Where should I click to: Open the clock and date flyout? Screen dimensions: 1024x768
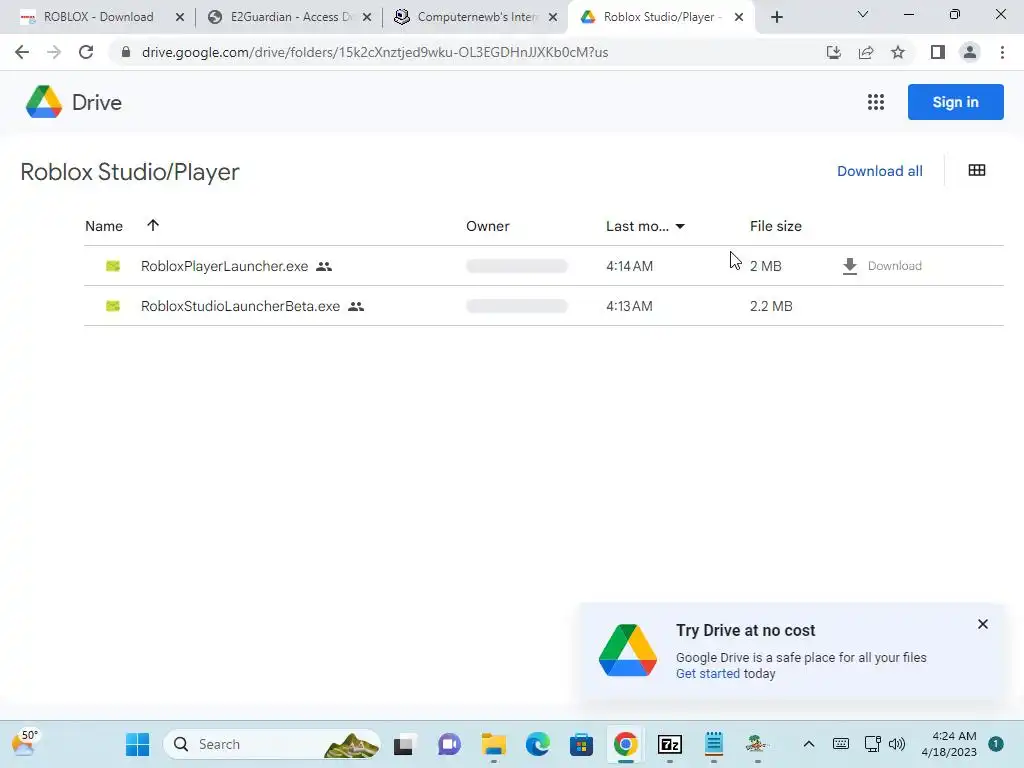pyautogui.click(x=949, y=744)
